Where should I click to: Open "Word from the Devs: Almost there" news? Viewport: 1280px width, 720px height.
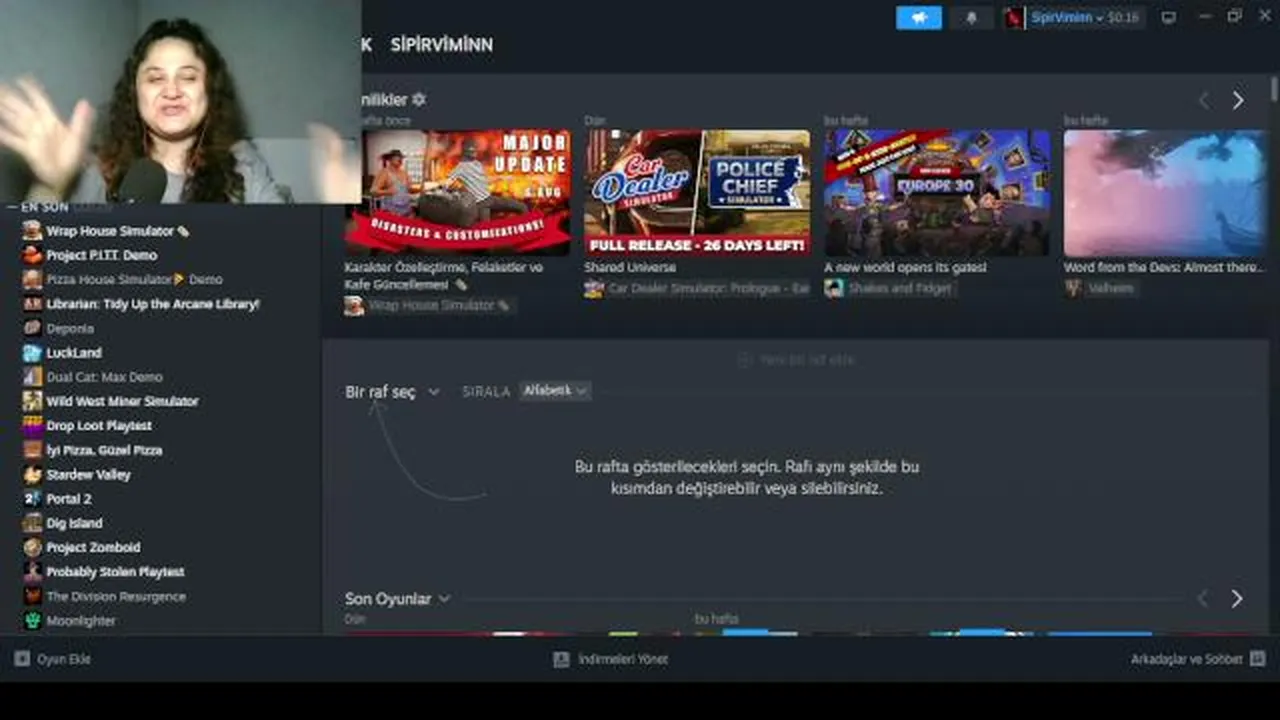(1163, 268)
